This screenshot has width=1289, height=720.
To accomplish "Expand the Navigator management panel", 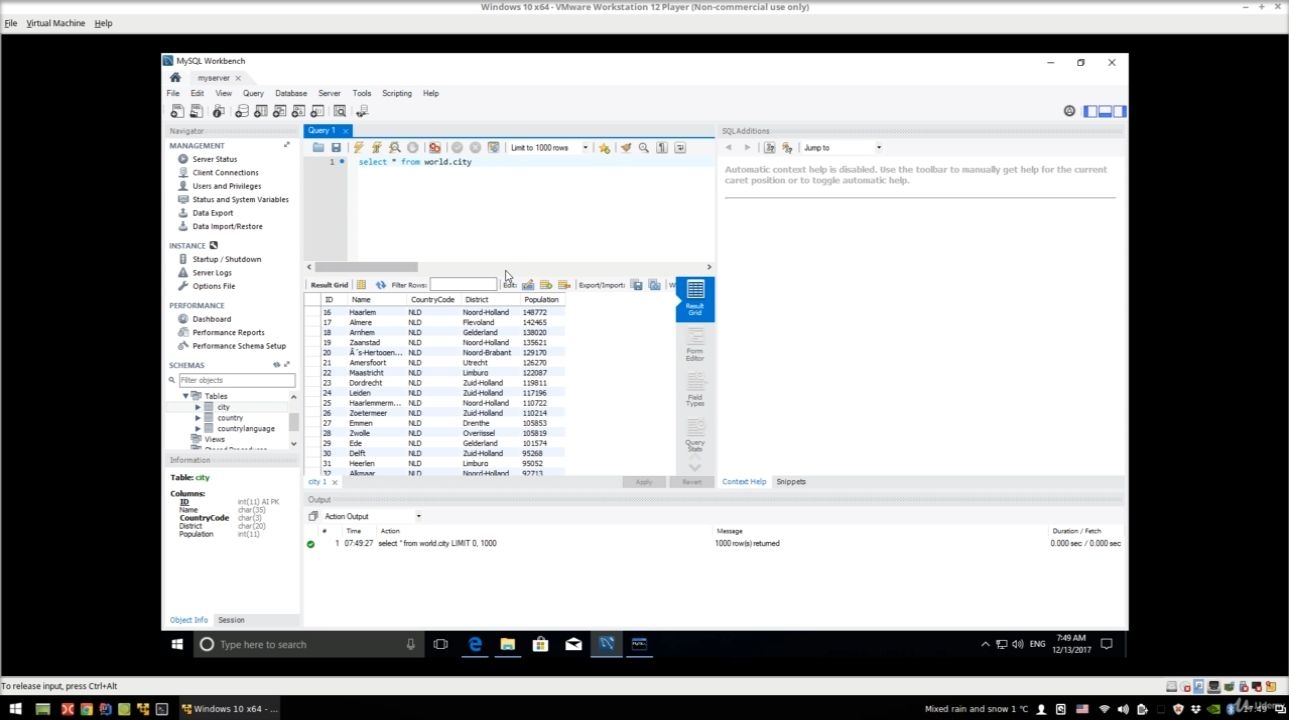I will [287, 145].
